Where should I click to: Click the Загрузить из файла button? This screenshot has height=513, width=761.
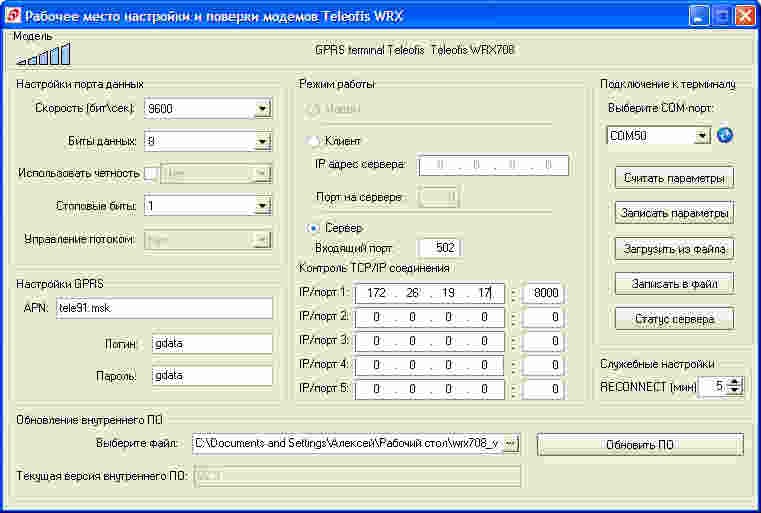(x=674, y=249)
